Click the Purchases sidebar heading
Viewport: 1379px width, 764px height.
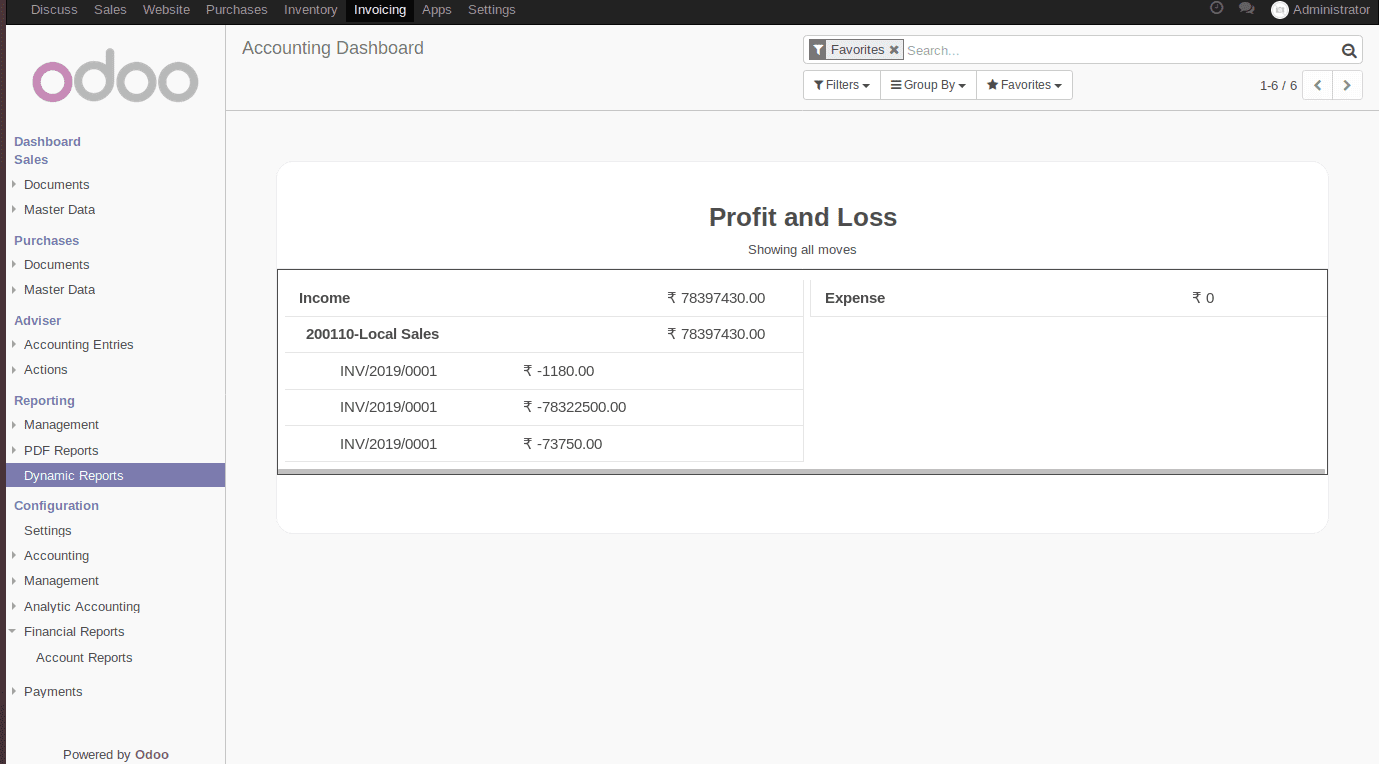46,241
